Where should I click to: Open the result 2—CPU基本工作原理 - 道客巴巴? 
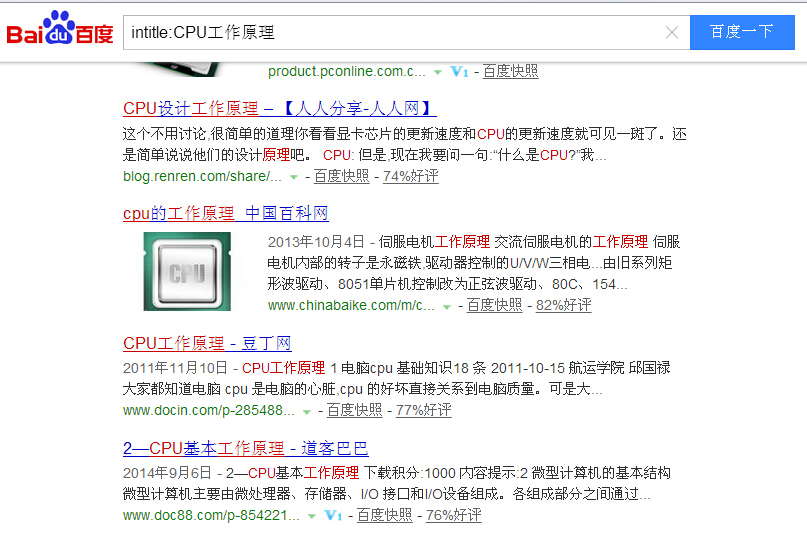point(245,448)
